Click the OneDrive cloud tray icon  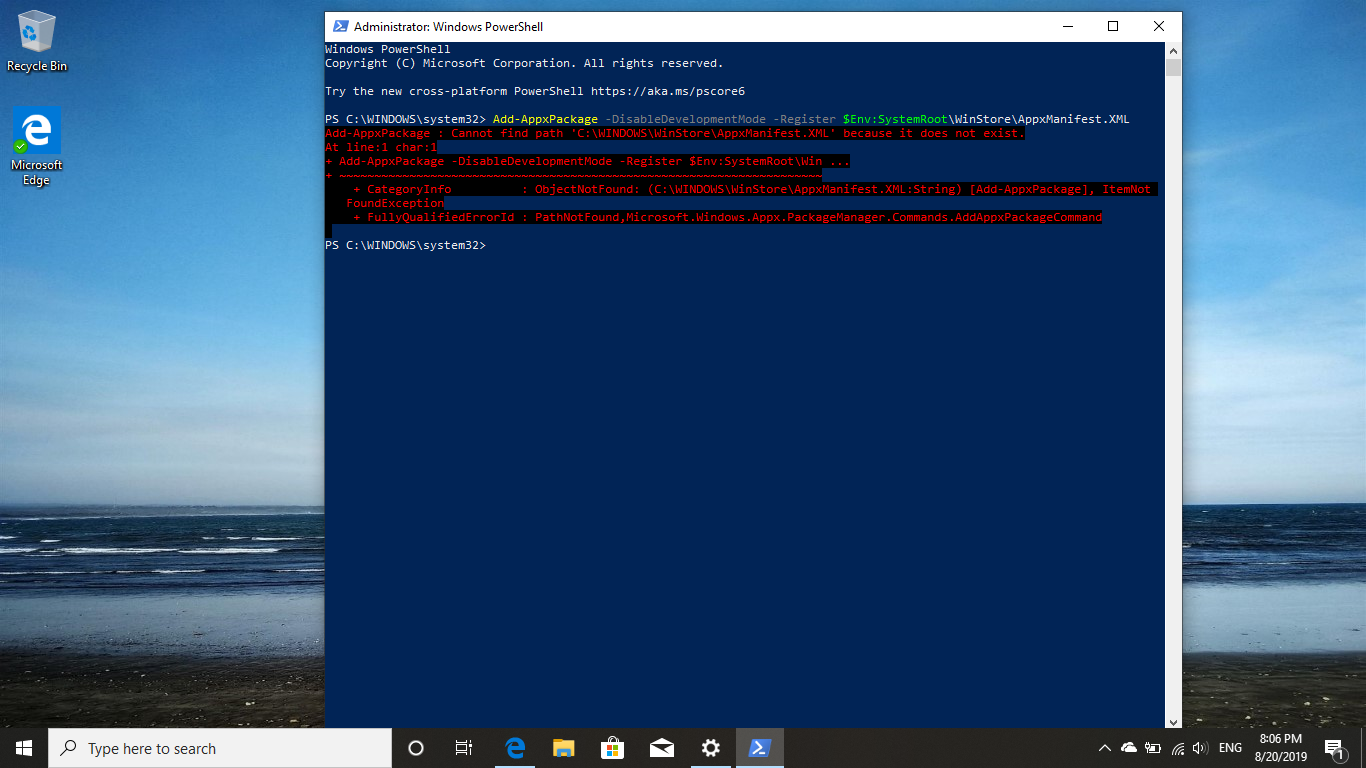(x=1129, y=748)
